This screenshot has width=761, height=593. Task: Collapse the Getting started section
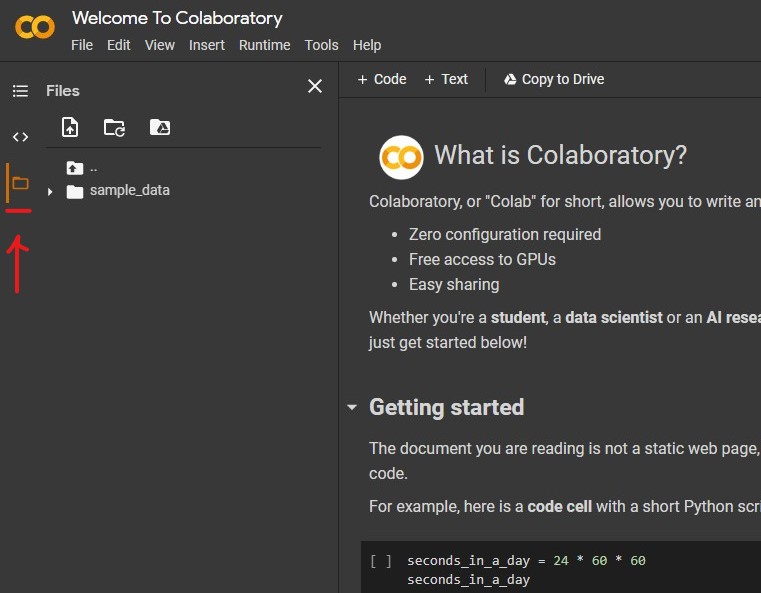click(351, 408)
